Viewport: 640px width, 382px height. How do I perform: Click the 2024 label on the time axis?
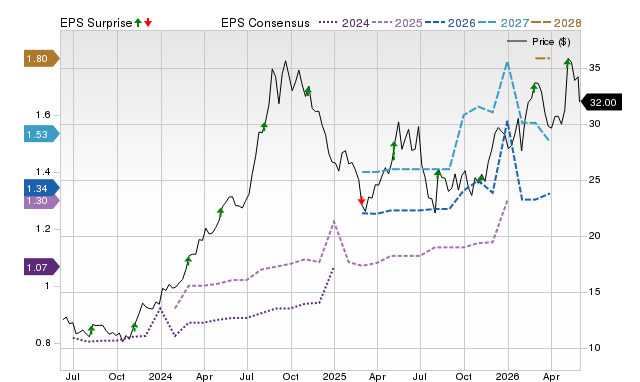tap(160, 376)
